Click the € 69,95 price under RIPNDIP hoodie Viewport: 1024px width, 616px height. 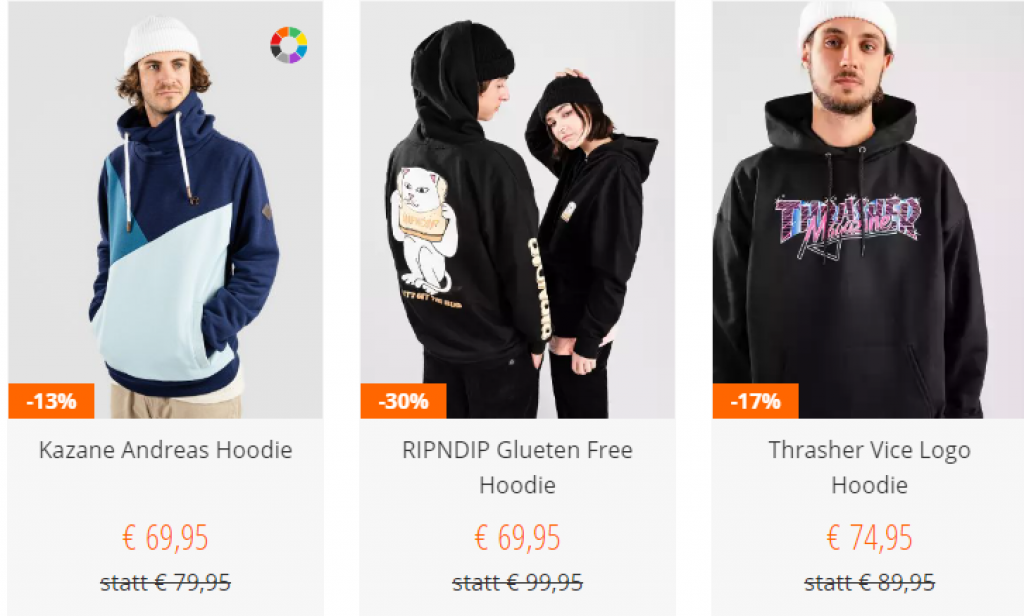pyautogui.click(x=517, y=538)
